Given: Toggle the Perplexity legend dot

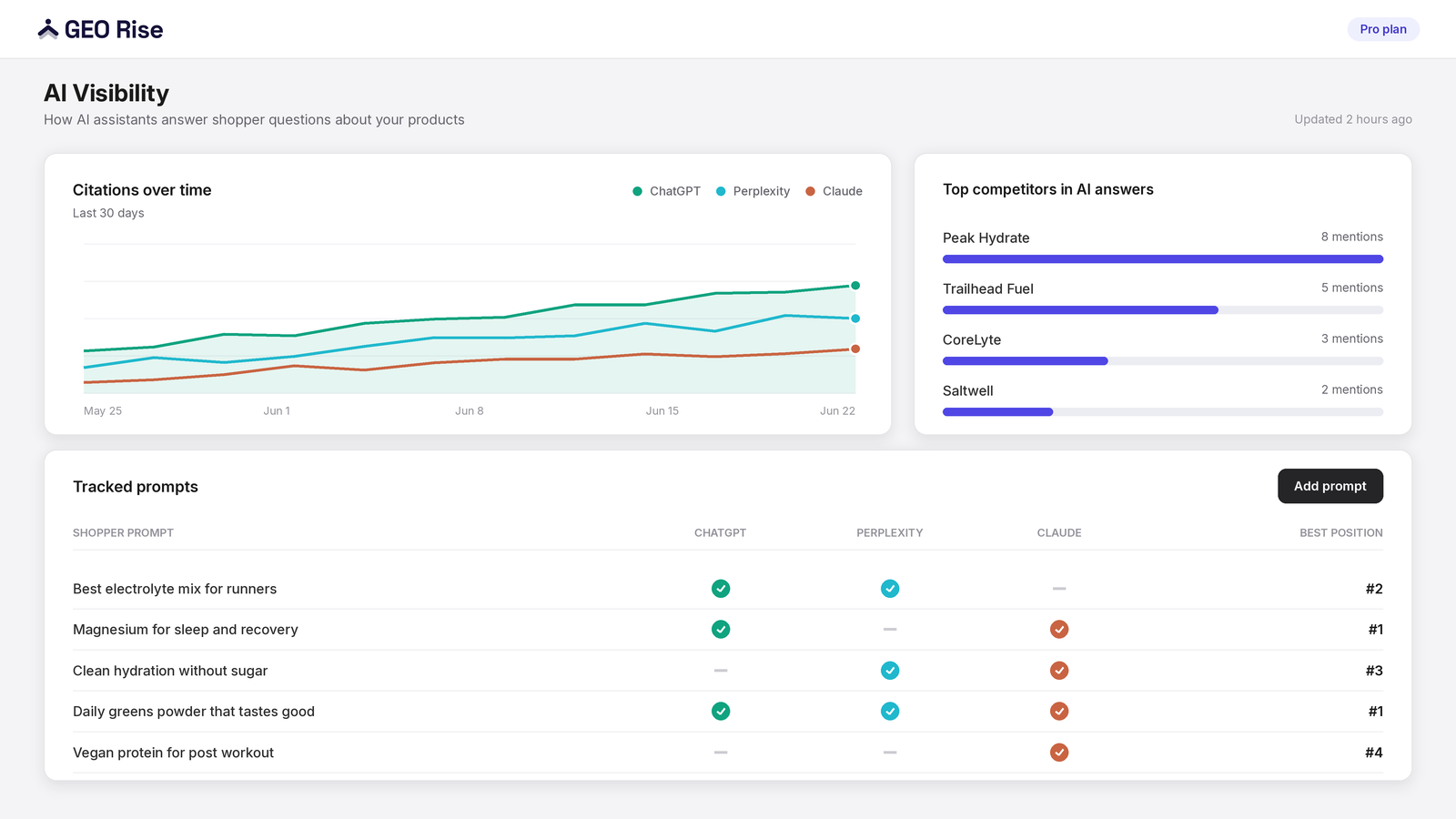Looking at the screenshot, I should (721, 191).
